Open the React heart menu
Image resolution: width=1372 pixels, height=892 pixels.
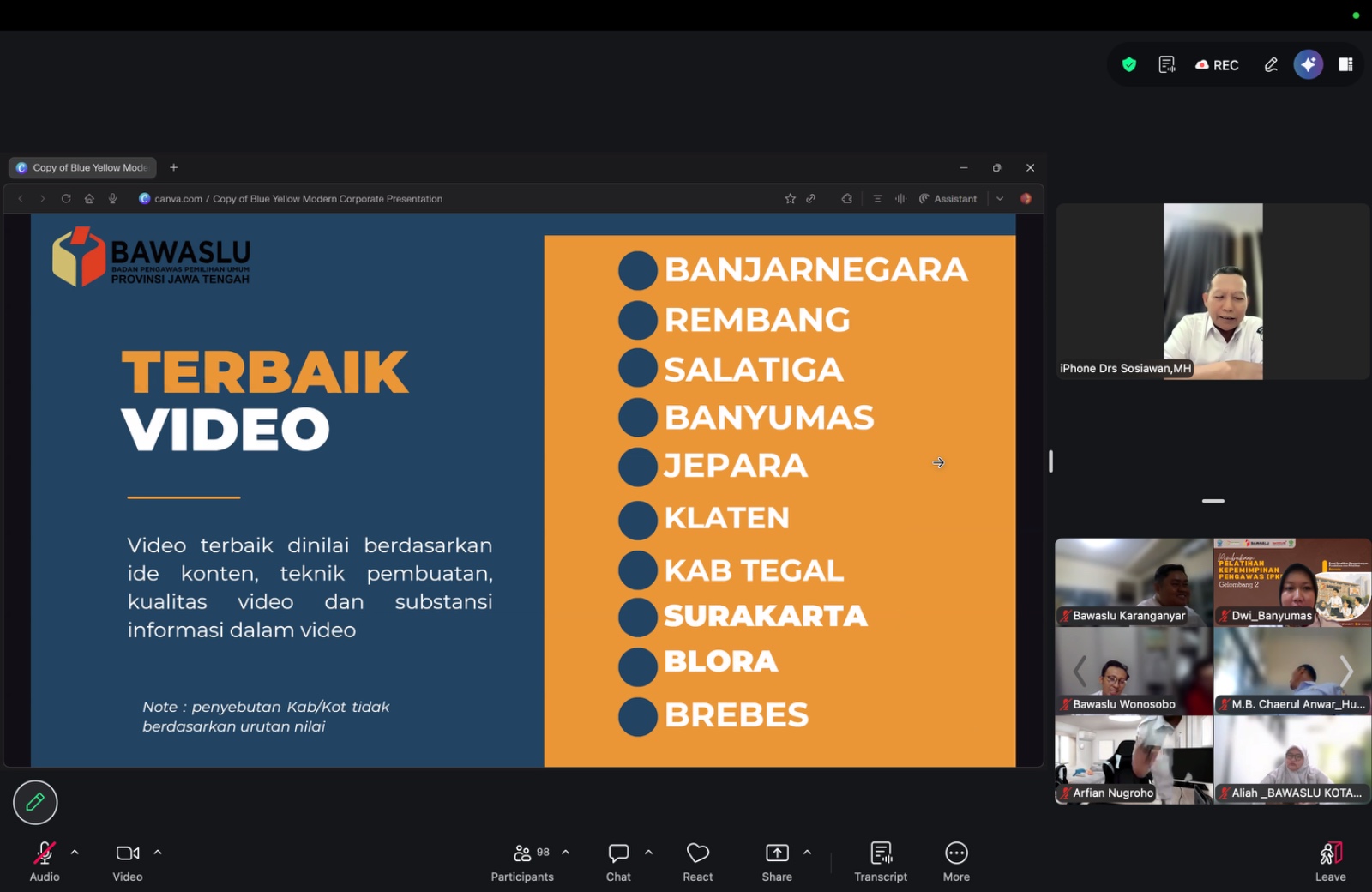point(698,861)
